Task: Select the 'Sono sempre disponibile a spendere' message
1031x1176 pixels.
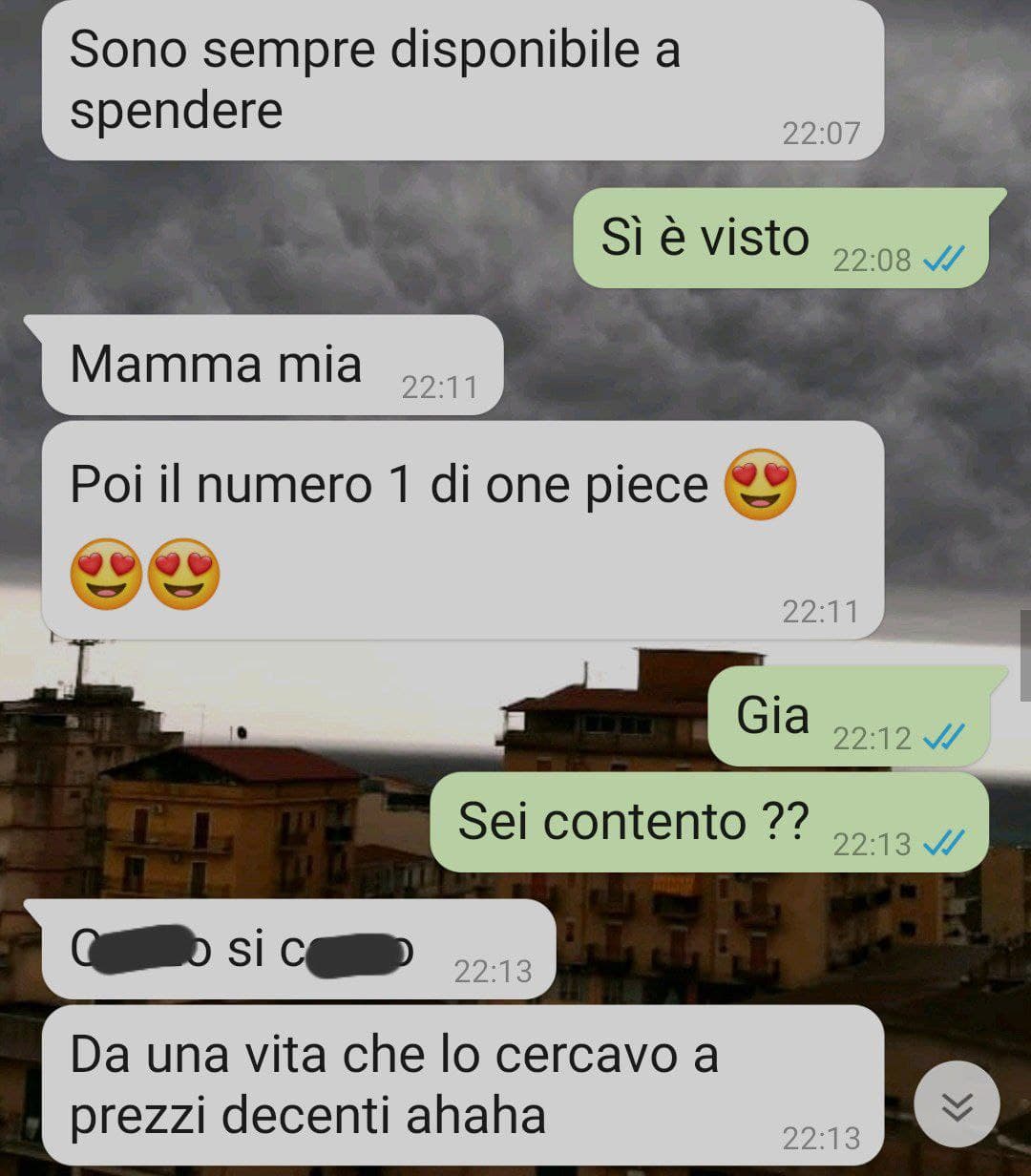Action: (463, 80)
